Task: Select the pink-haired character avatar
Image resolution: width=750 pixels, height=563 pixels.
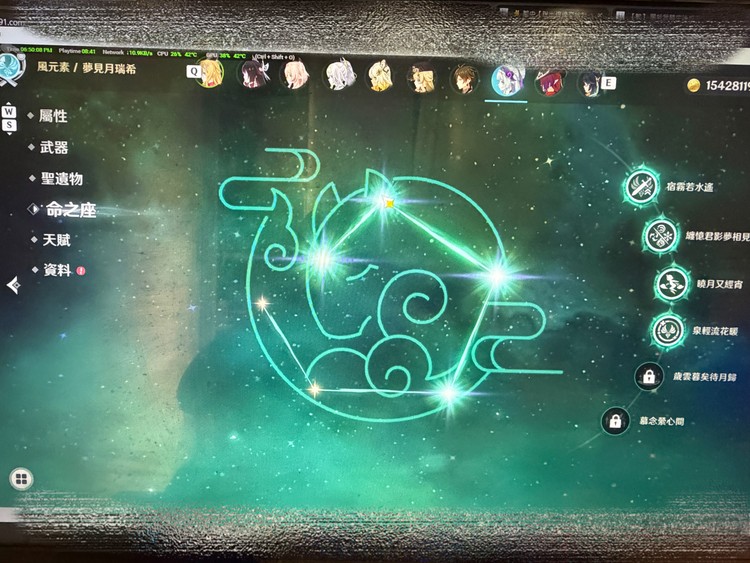Action: tap(296, 75)
